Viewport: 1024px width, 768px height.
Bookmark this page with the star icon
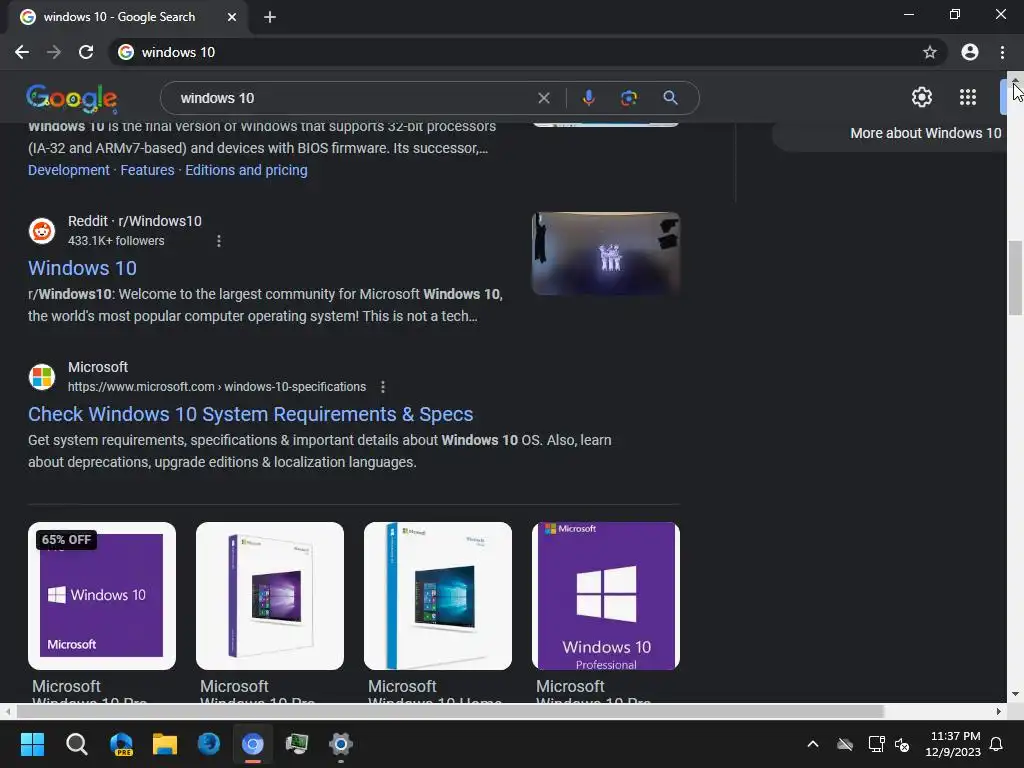click(x=929, y=52)
